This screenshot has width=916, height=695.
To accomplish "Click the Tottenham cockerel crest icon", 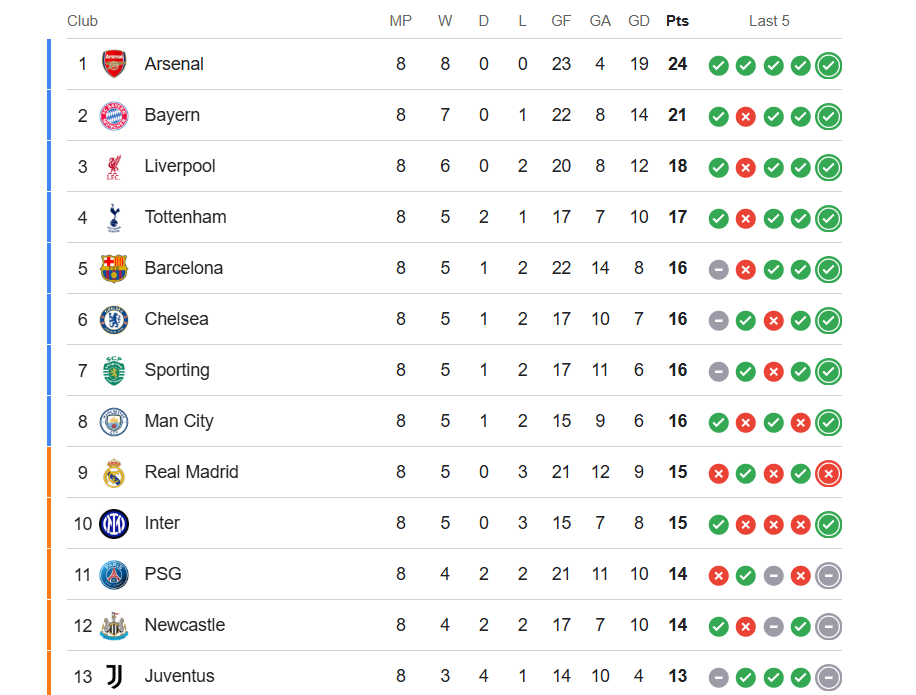I will (x=114, y=218).
